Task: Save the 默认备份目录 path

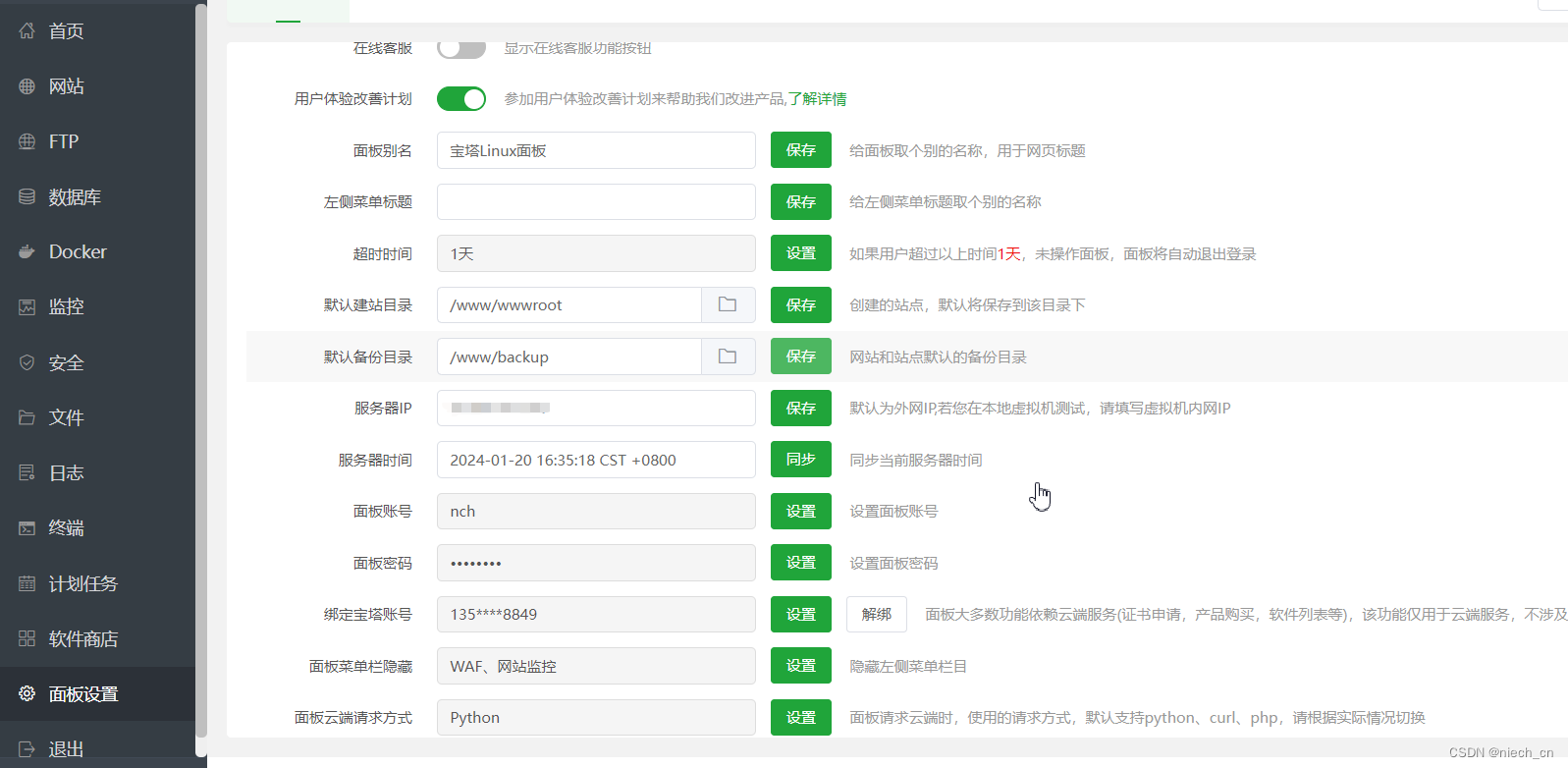Action: pos(801,357)
